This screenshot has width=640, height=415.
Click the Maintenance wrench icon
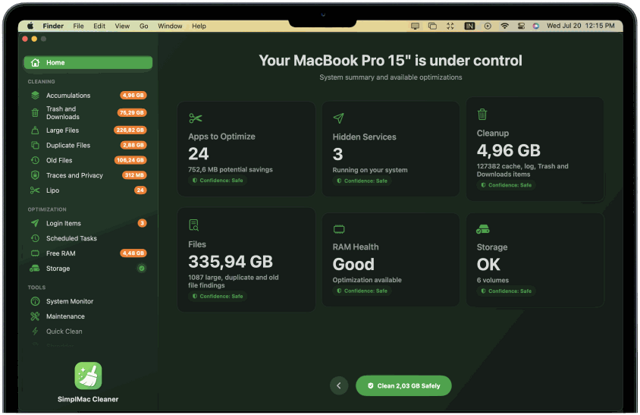tap(35, 316)
